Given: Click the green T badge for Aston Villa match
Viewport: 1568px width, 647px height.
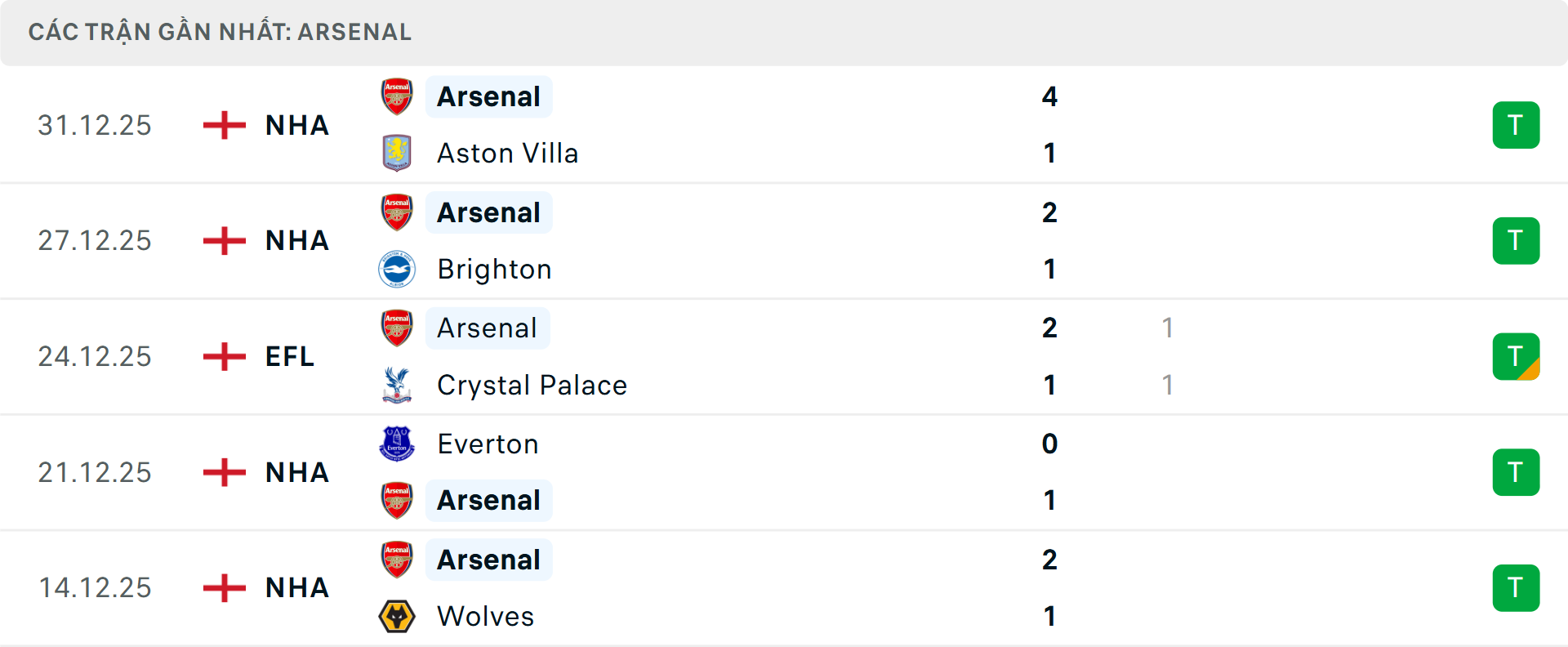Looking at the screenshot, I should 1517,125.
